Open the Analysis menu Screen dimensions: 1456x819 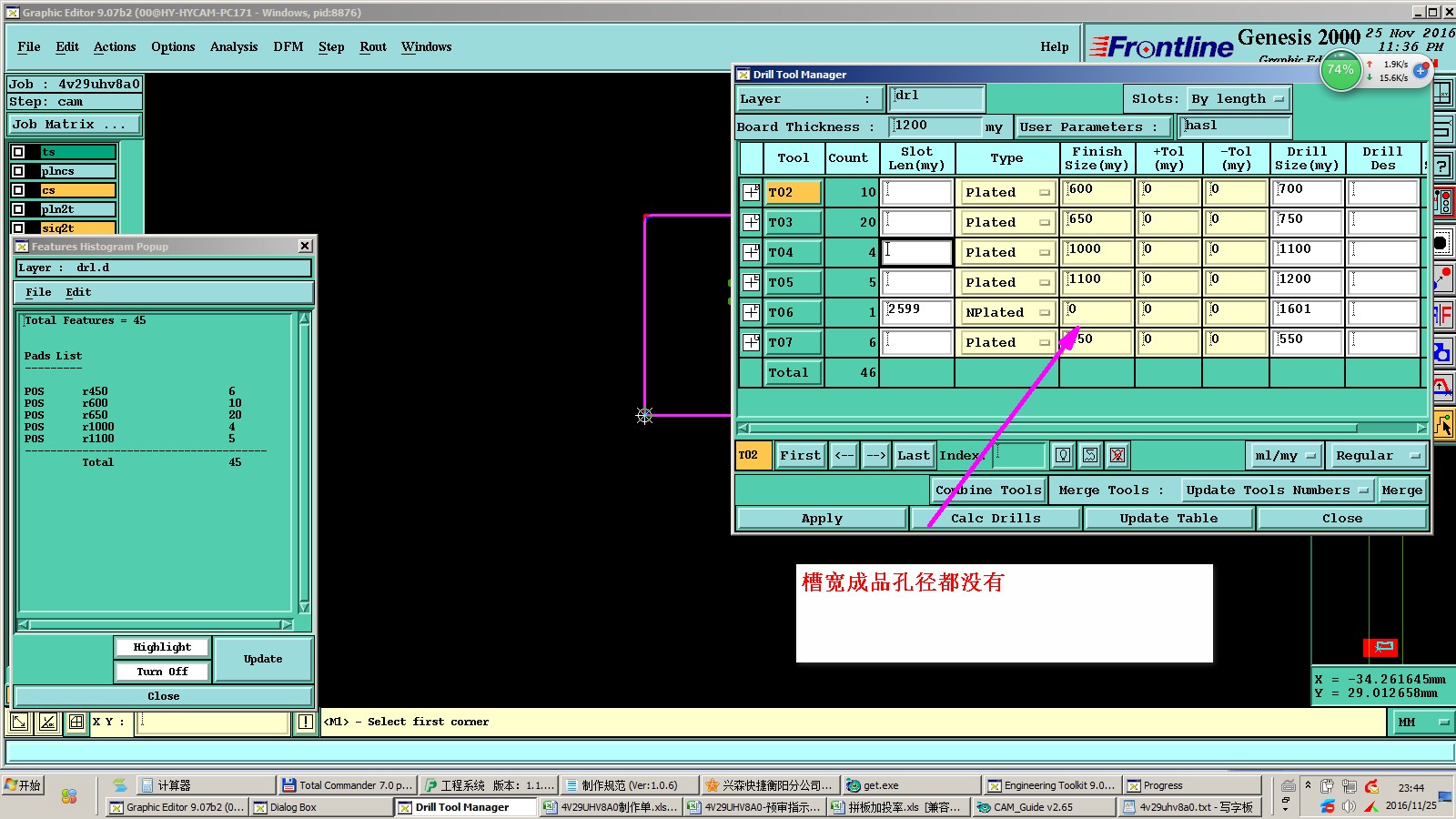tap(234, 46)
